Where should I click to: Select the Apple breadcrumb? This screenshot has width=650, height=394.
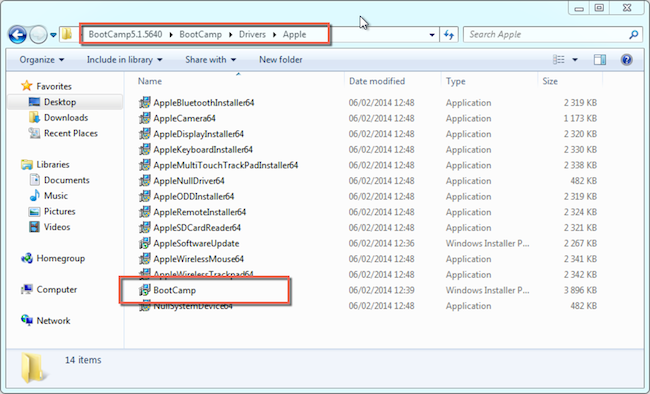coord(294,34)
